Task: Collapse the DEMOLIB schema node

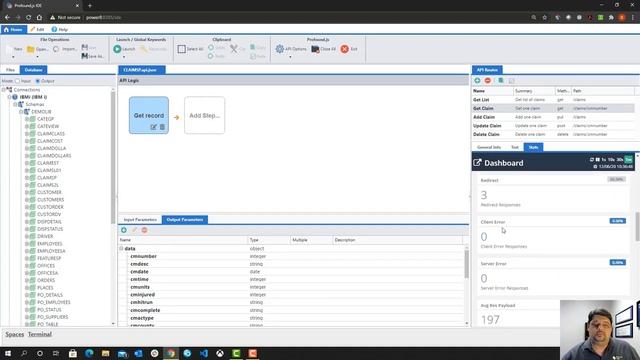Action: 21,112
